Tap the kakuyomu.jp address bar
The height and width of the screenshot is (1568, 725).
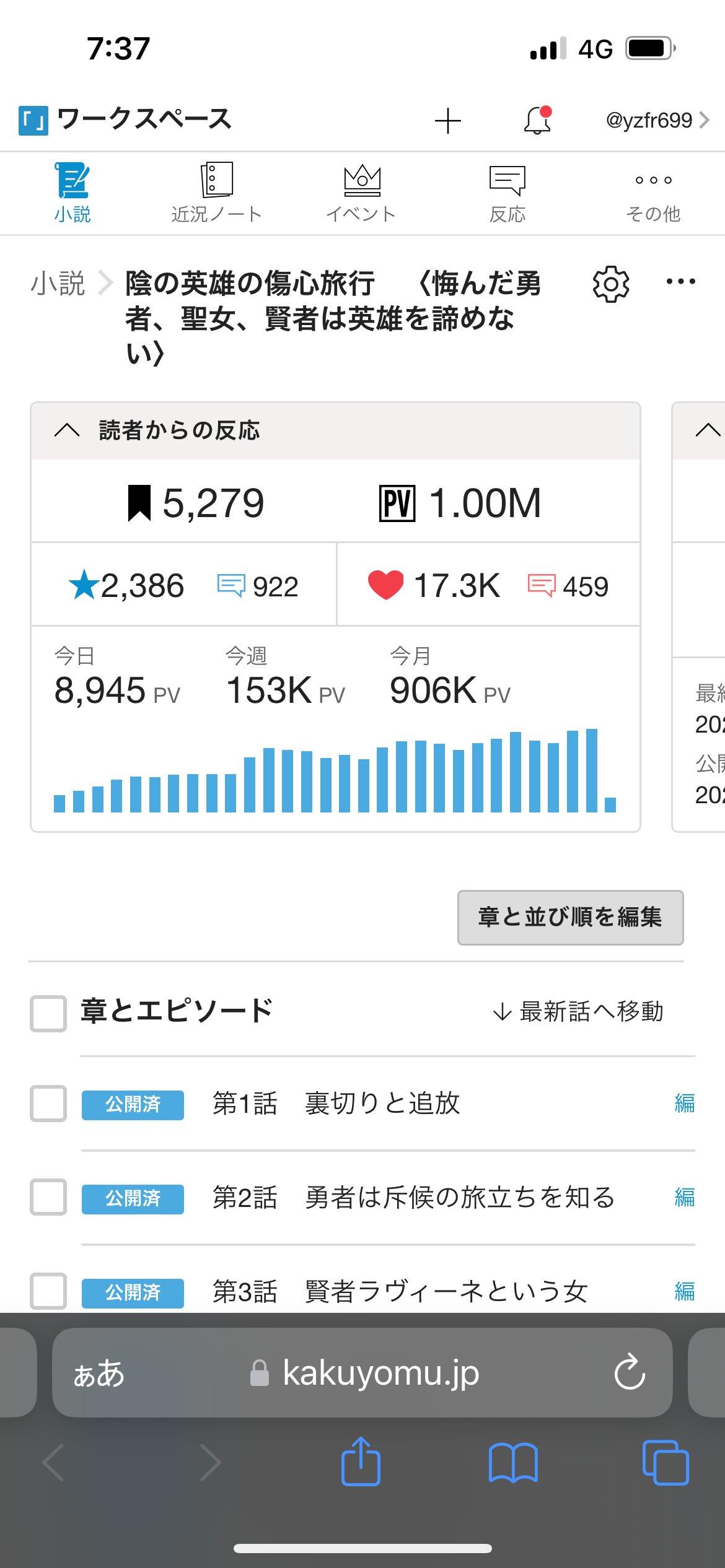(x=379, y=1372)
